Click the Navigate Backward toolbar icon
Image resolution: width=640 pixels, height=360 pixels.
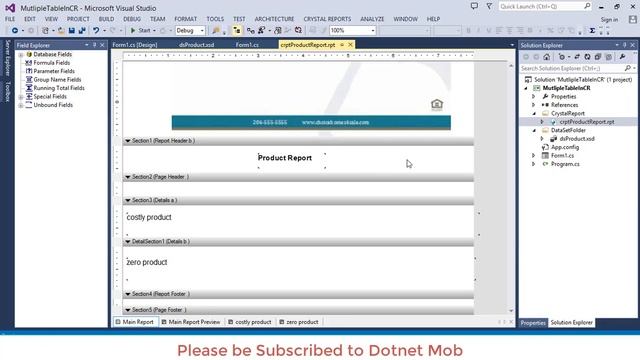point(15,31)
